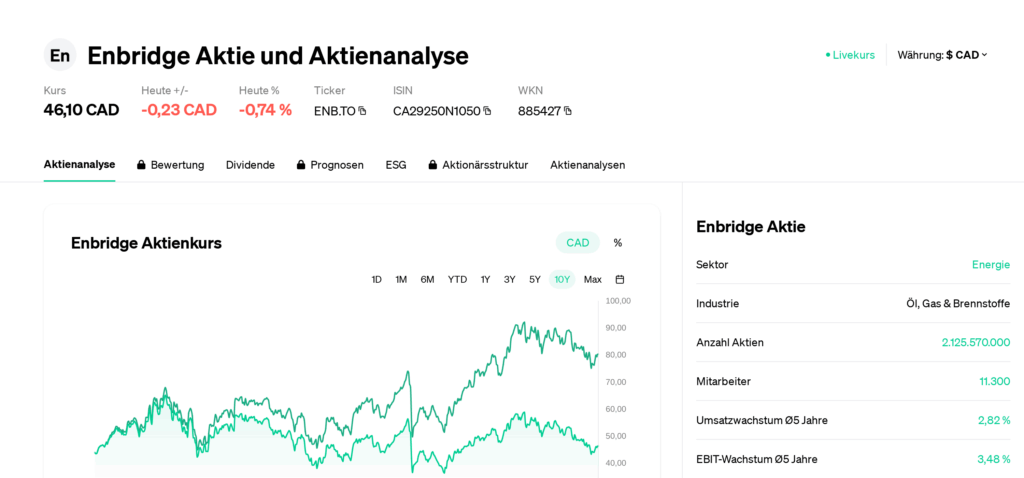
Task: Click lock icon beside Aktionärsstruktur
Action: (433, 165)
